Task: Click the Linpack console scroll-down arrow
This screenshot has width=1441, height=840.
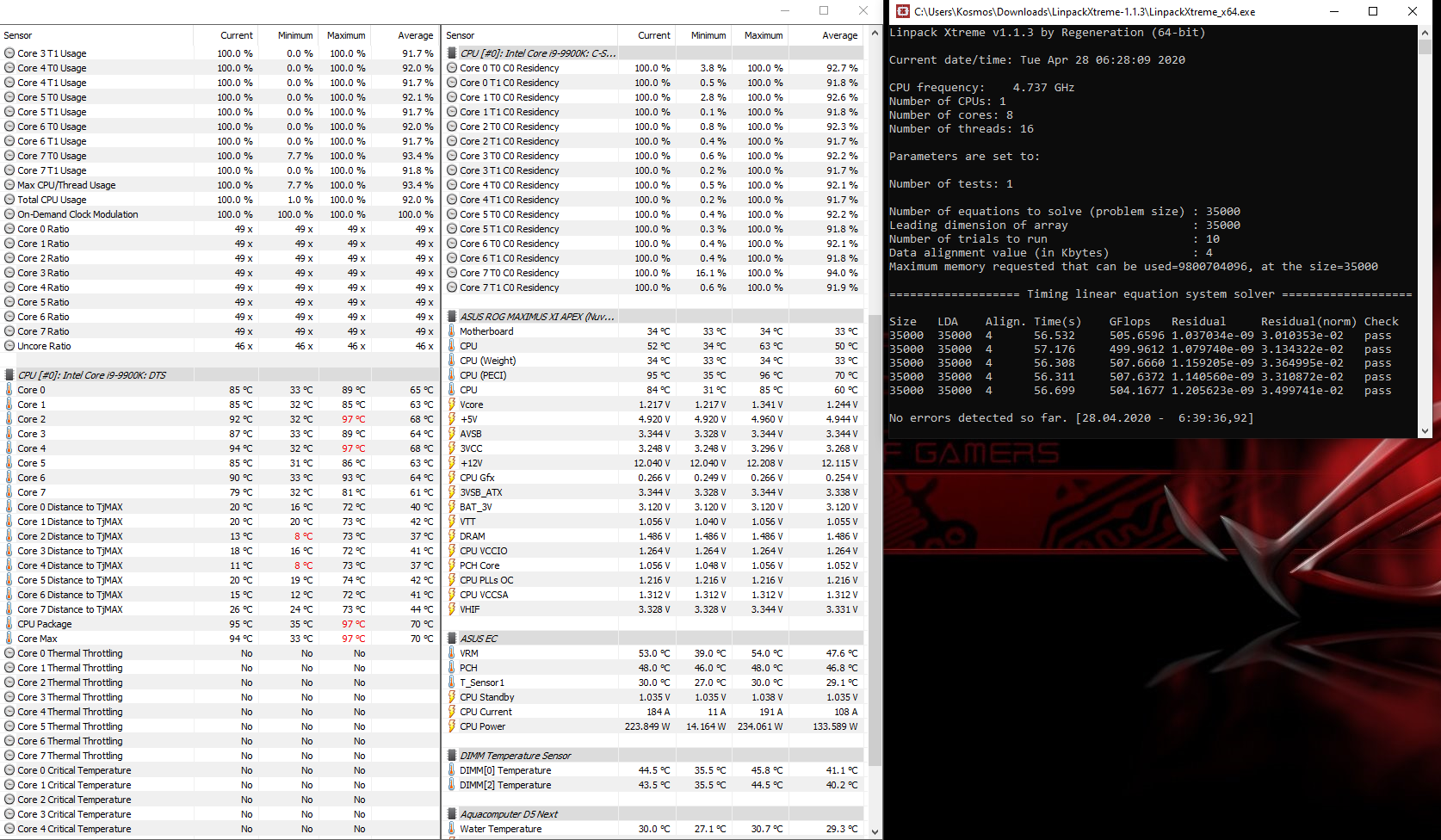Action: point(1425,431)
